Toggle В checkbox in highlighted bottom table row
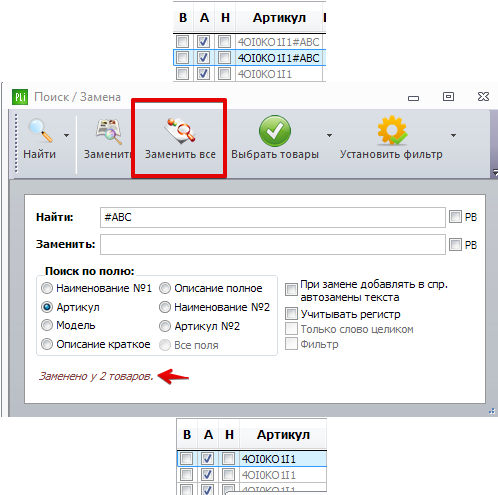The width and height of the screenshot is (498, 495). click(186, 459)
